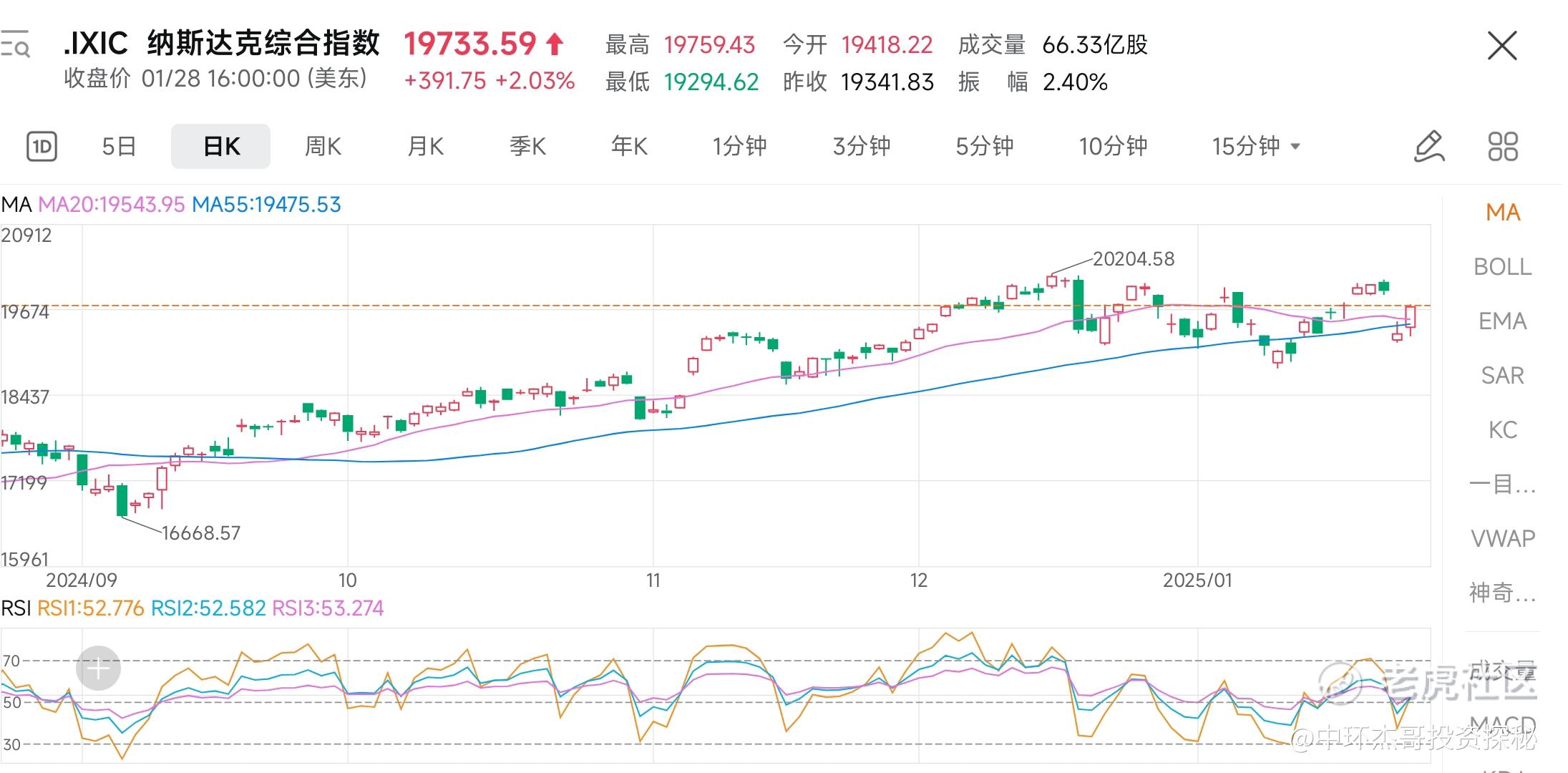Switch to 月K monthly chart tab
The height and width of the screenshot is (773, 1568).
tap(426, 147)
